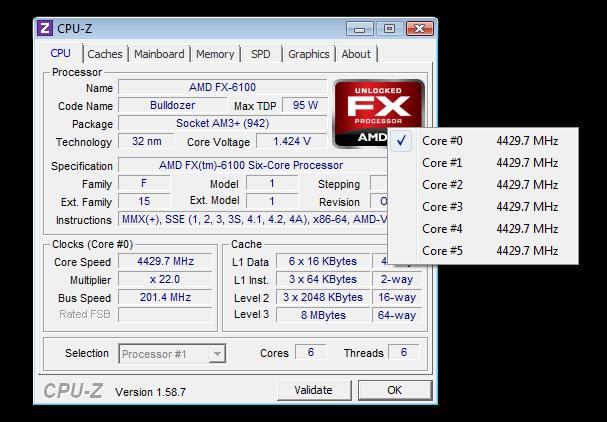Viewport: 607px width, 422px height.
Task: Expand the Processor #1 selection dropdown
Action: pyautogui.click(x=218, y=354)
